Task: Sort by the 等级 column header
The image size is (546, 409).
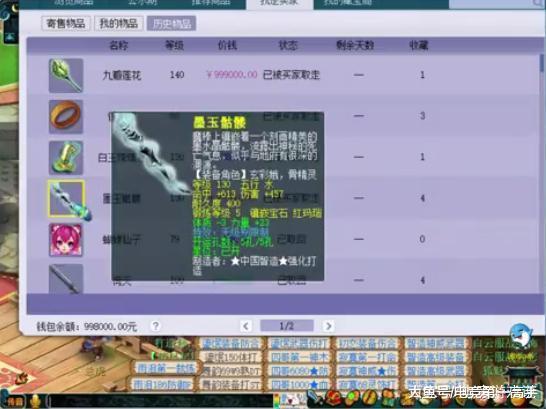Action: (174, 45)
